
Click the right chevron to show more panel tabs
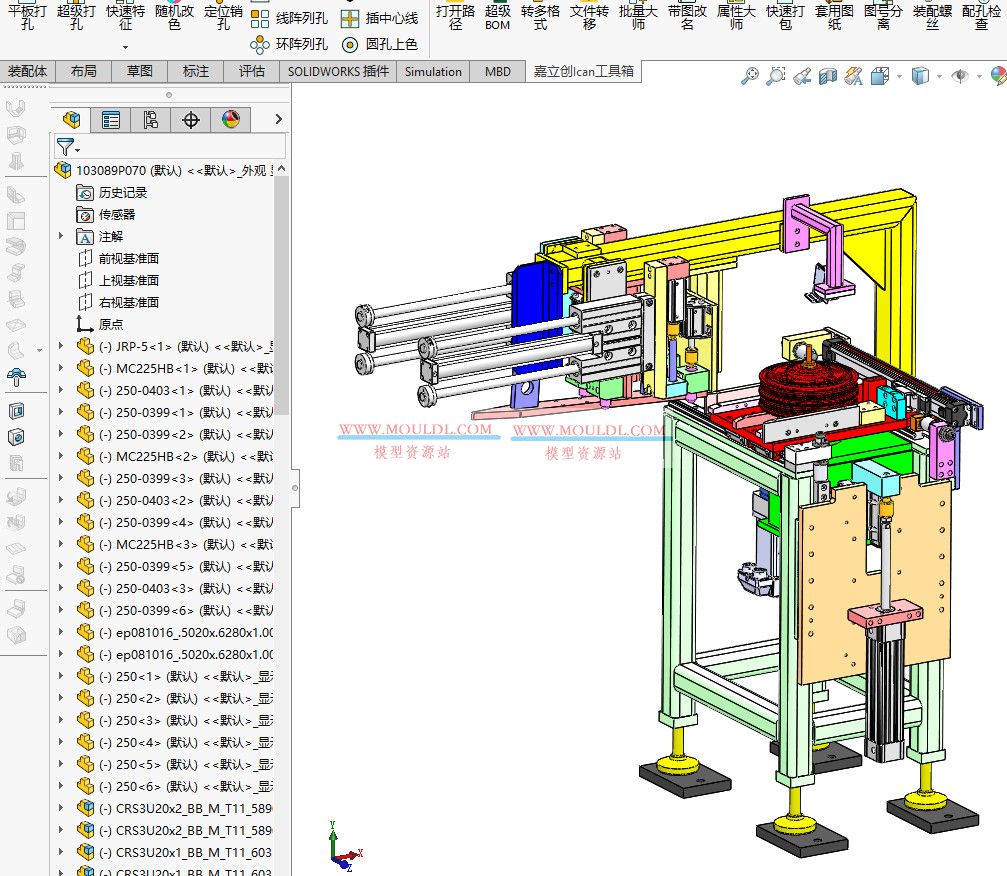coord(278,120)
